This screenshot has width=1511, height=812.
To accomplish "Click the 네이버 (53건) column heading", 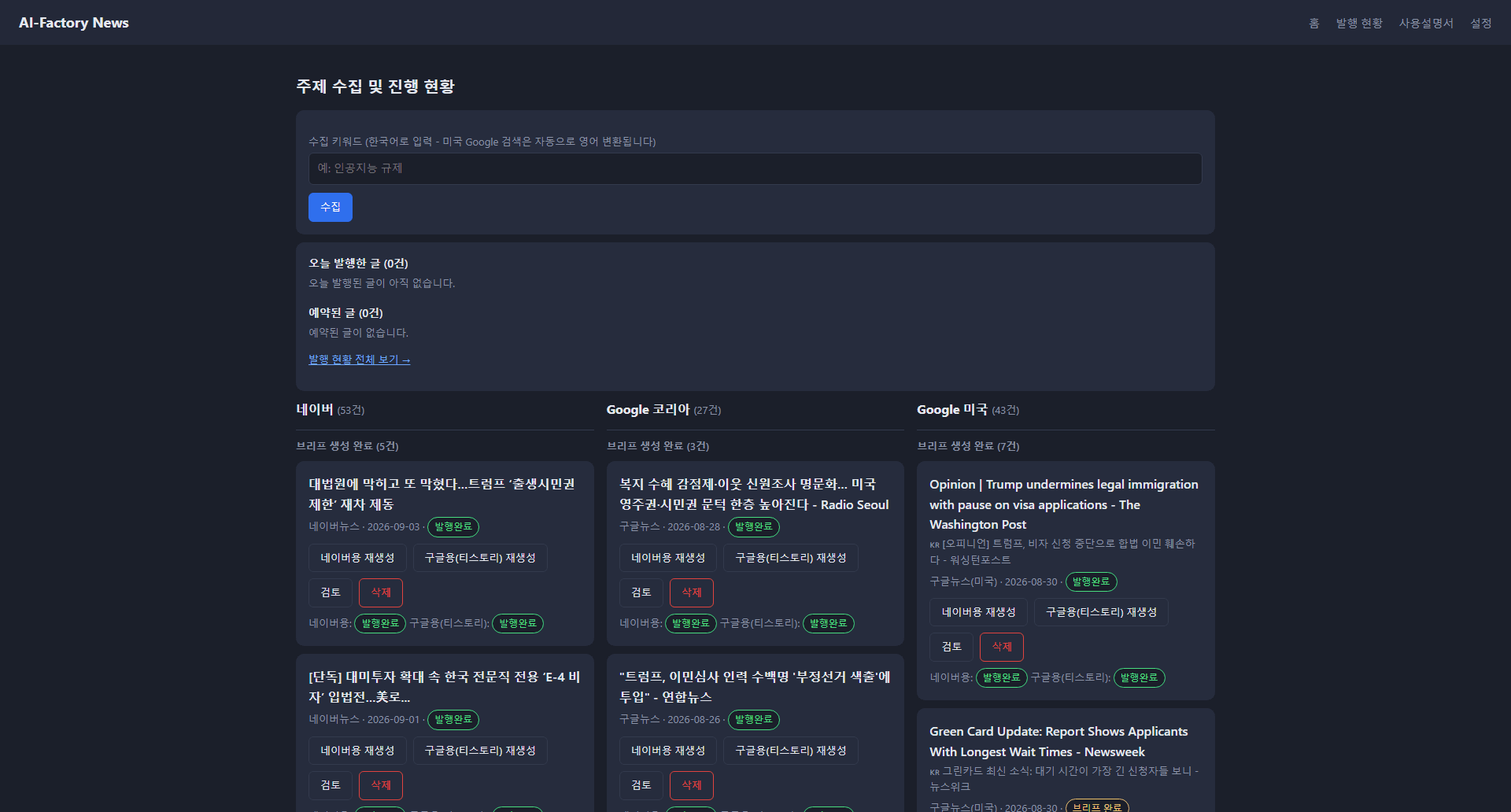I will point(331,410).
